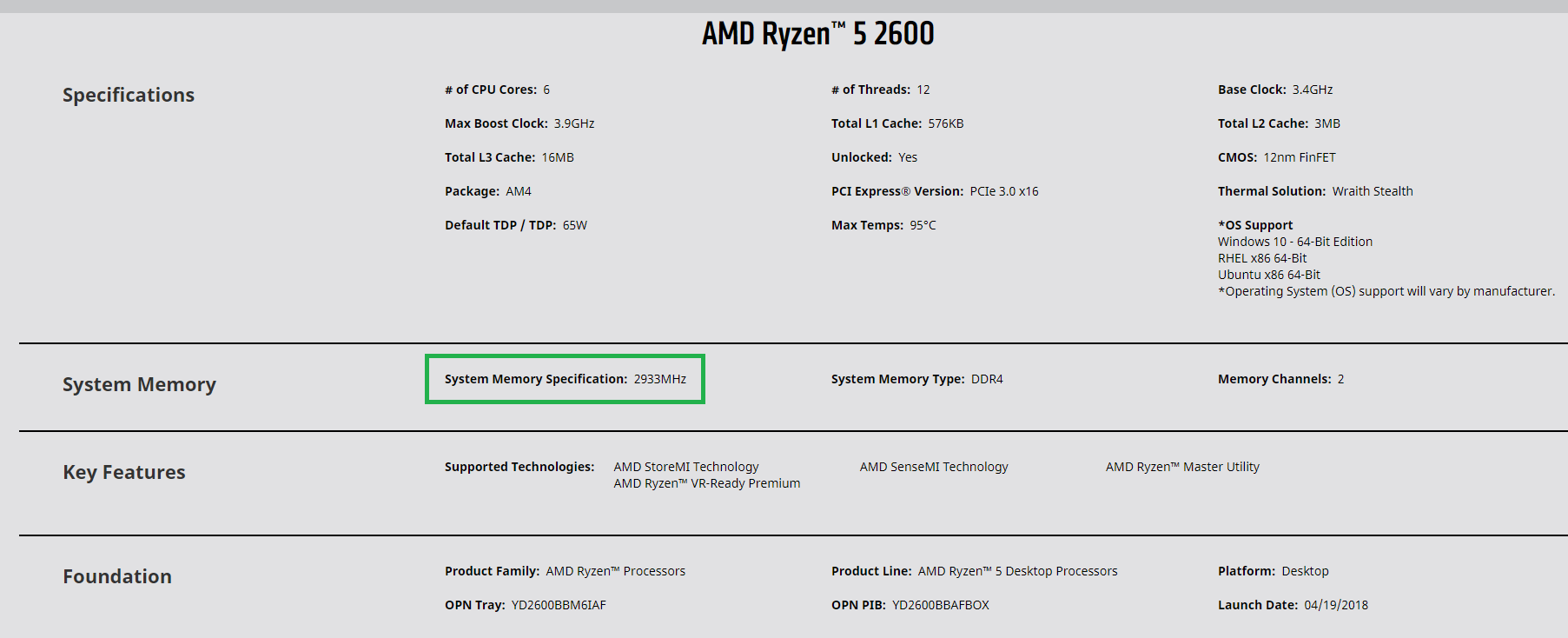Click the AMD Ryzen 5 2600 title

[x=817, y=34]
